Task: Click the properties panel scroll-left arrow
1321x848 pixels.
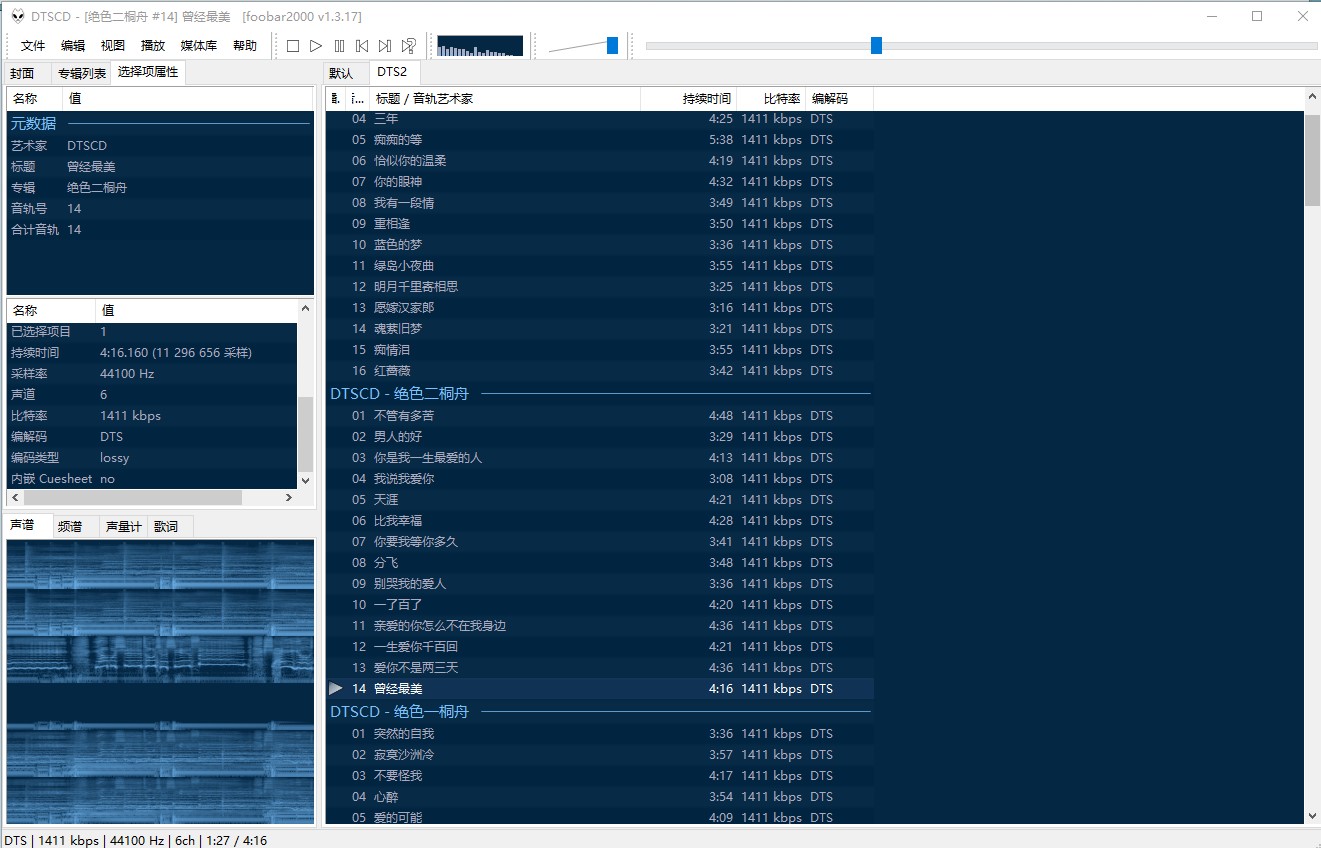Action: 15,497
